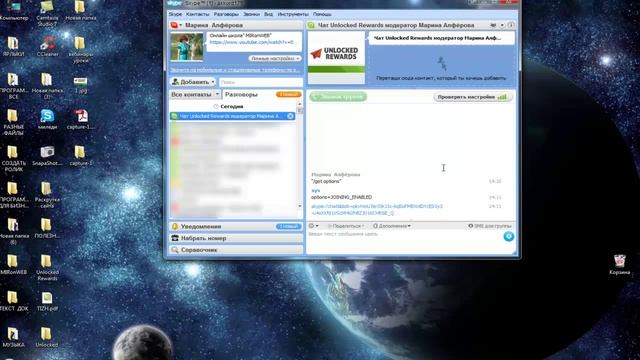Open the Контакты menu
The width and height of the screenshot is (640, 360).
198,14
